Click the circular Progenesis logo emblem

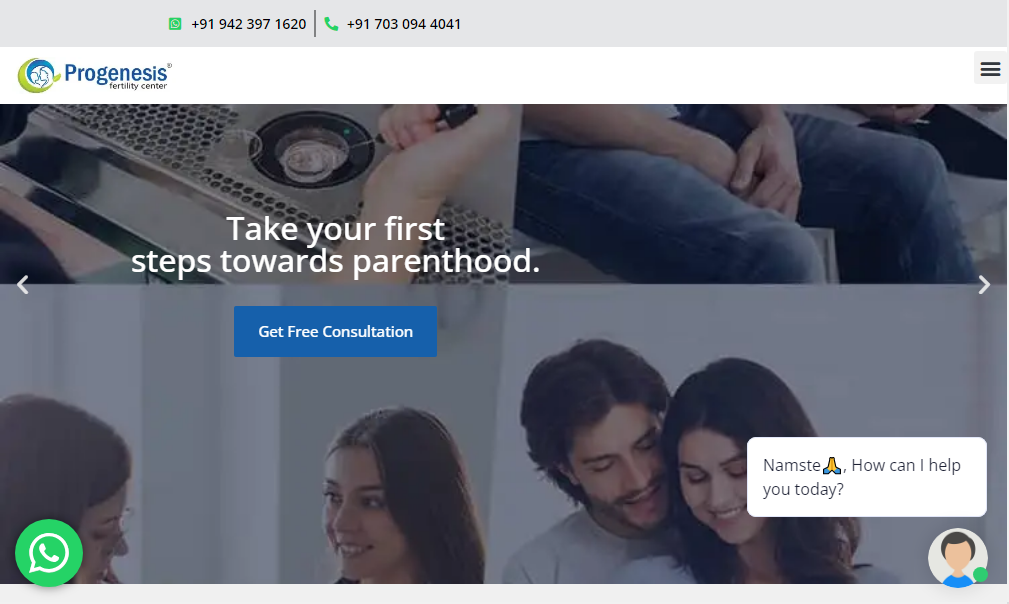pos(39,75)
